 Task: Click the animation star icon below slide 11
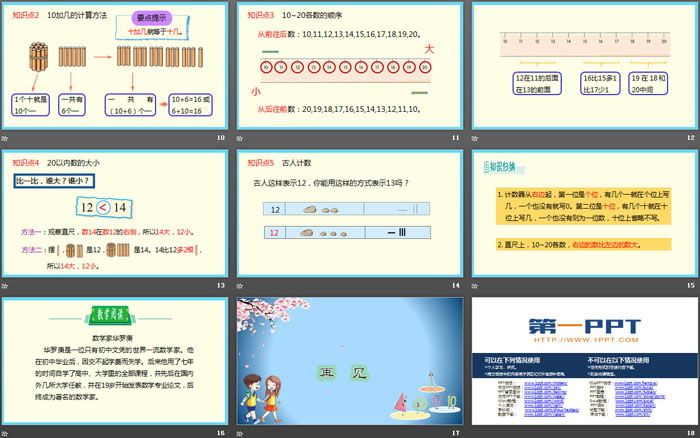240,138
